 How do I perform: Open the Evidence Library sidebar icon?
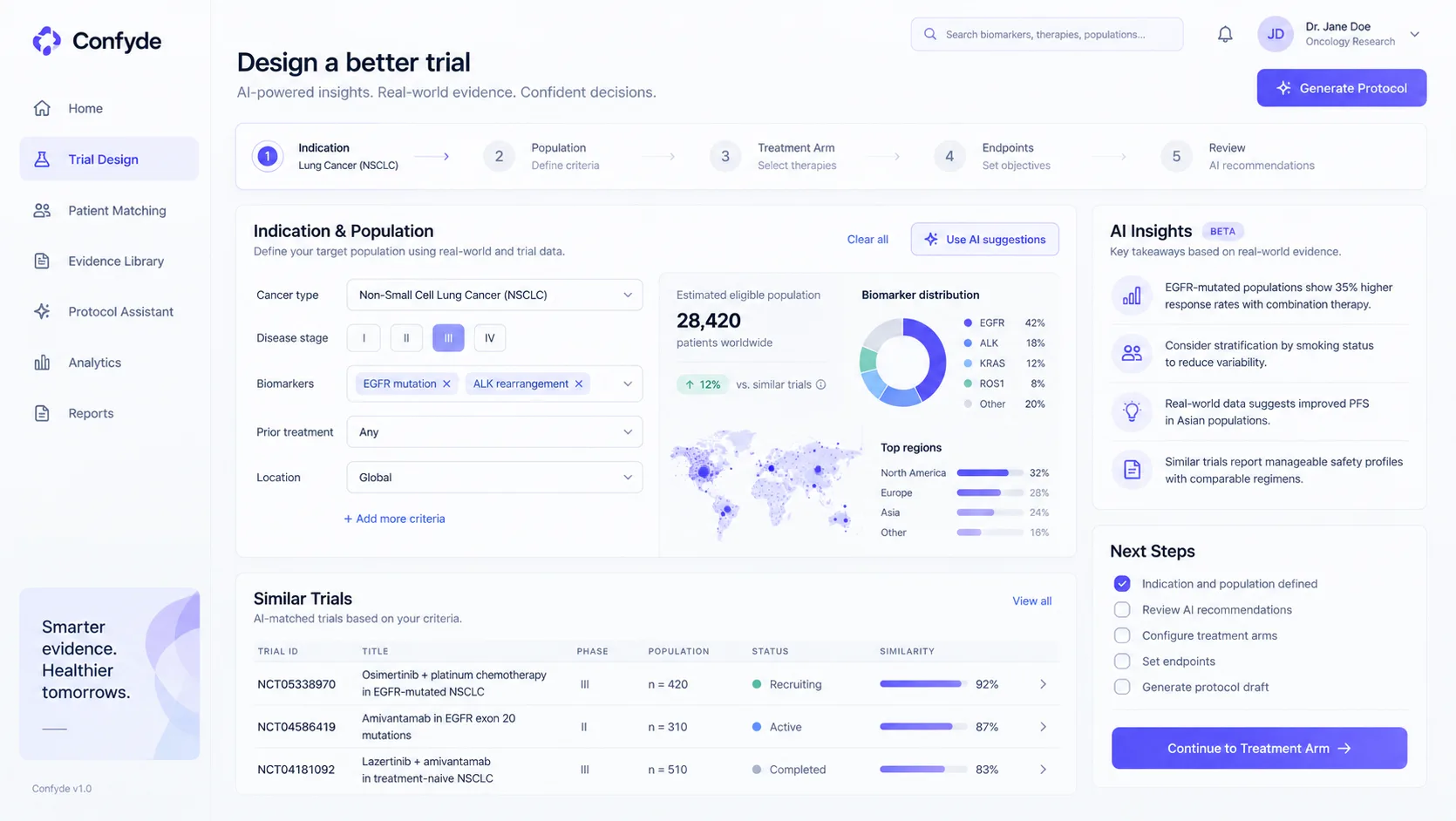42,261
